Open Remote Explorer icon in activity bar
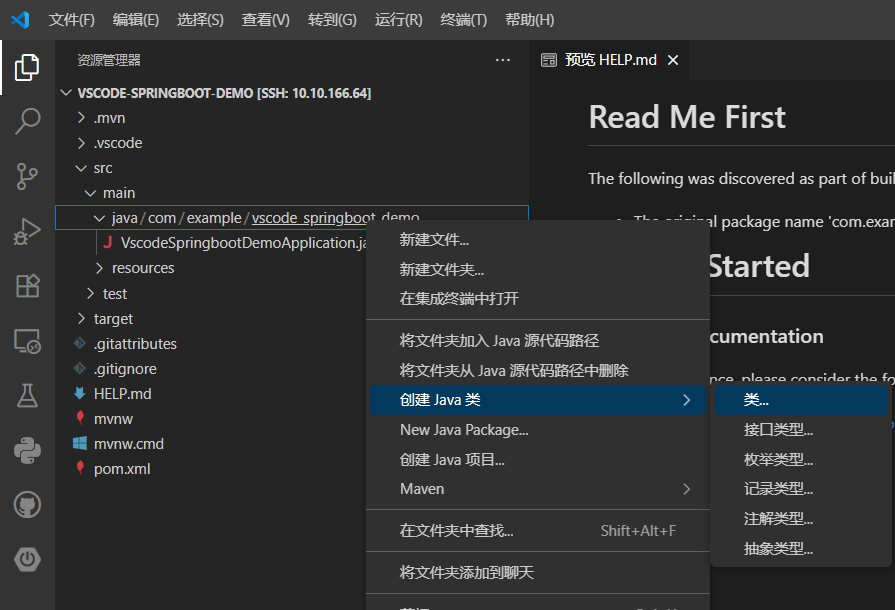The width and height of the screenshot is (895, 610). (27, 341)
